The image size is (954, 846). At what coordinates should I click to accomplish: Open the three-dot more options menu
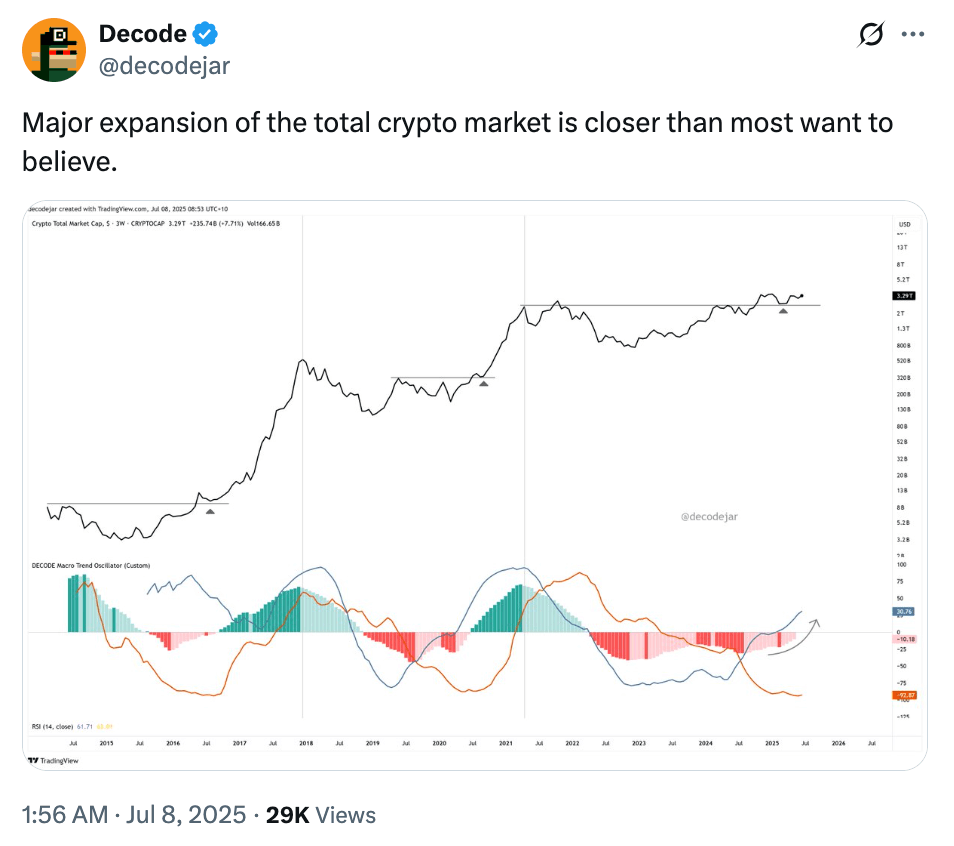tap(913, 35)
